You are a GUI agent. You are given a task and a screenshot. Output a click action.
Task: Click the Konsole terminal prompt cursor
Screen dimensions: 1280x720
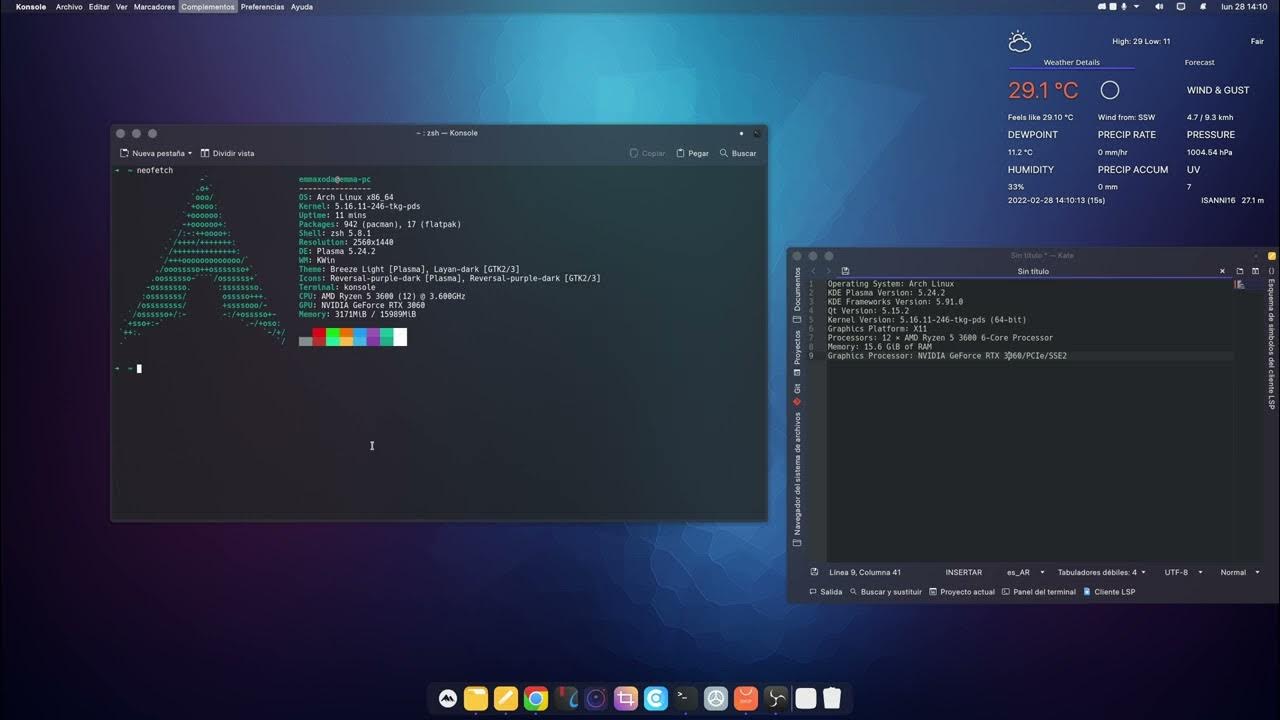pyautogui.click(x=139, y=369)
